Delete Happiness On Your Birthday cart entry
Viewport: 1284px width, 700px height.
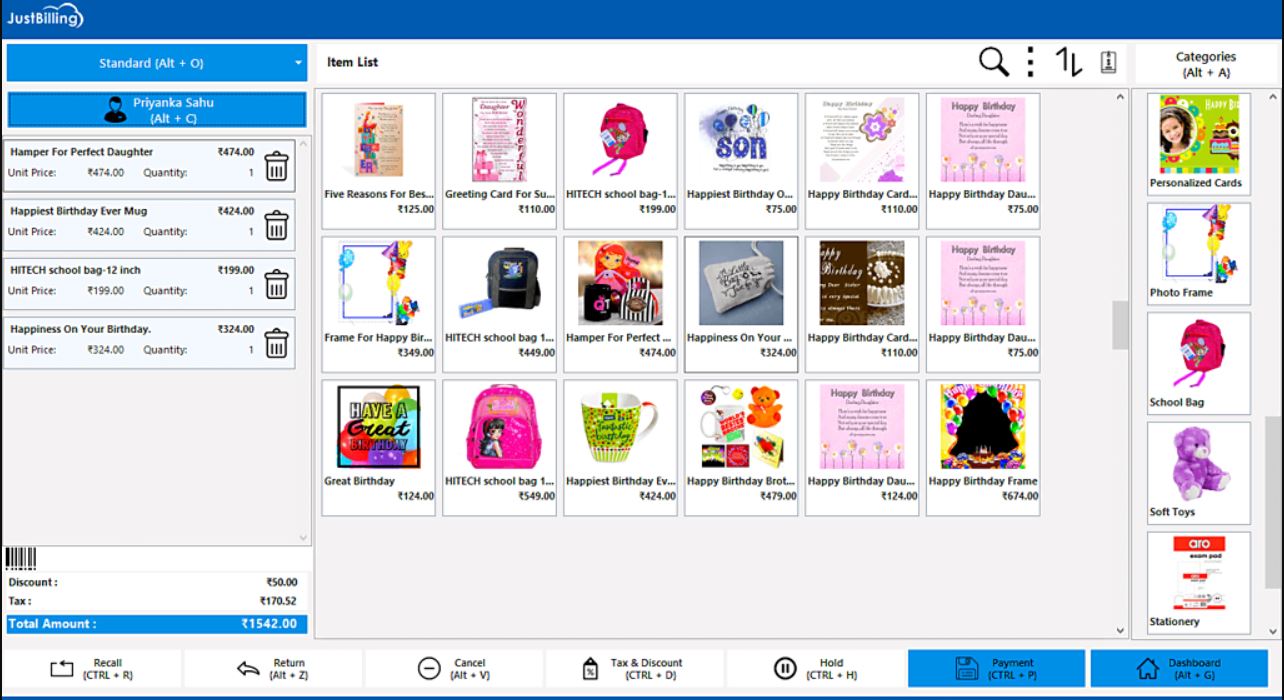(x=276, y=343)
